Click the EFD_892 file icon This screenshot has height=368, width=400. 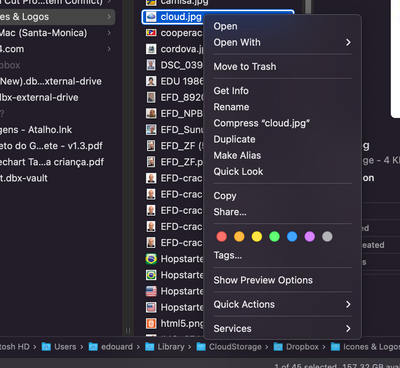click(151, 98)
